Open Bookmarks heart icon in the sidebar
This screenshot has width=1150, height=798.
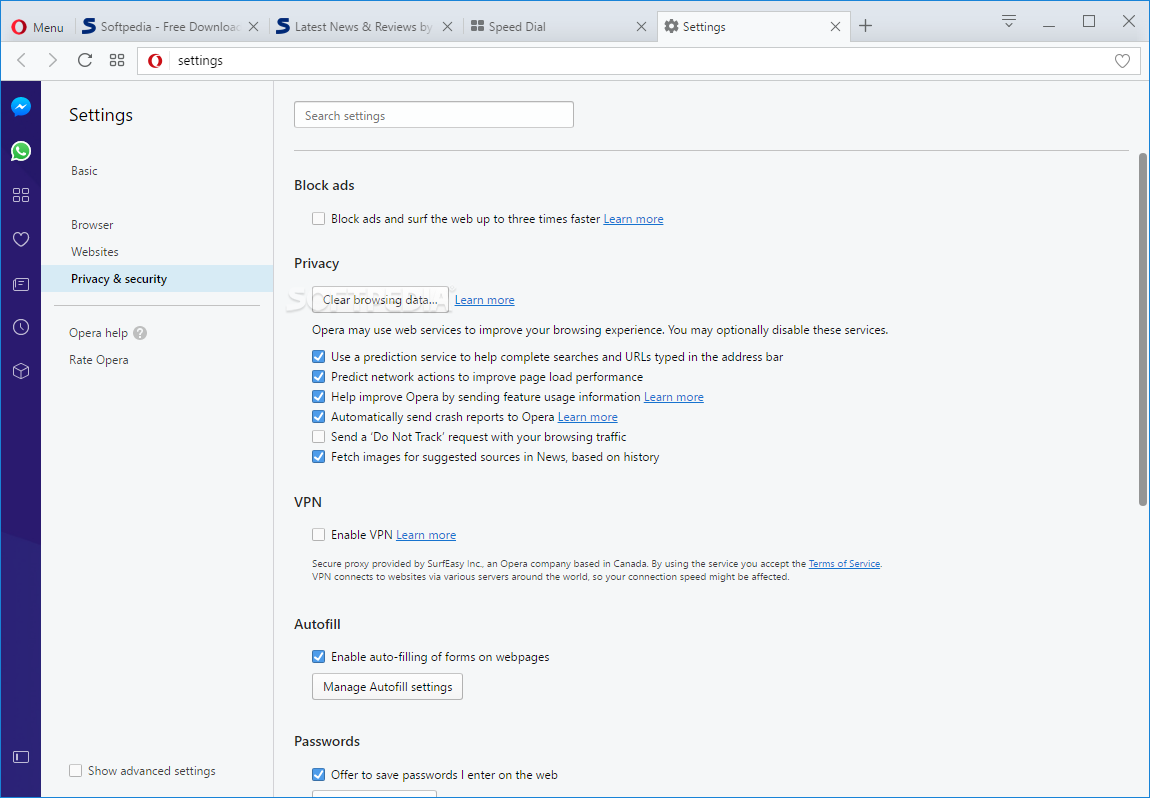pyautogui.click(x=21, y=239)
